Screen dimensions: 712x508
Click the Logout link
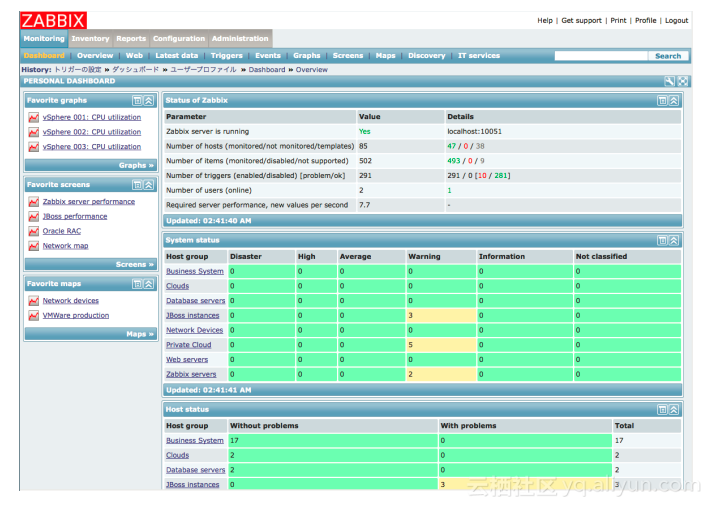[677, 20]
